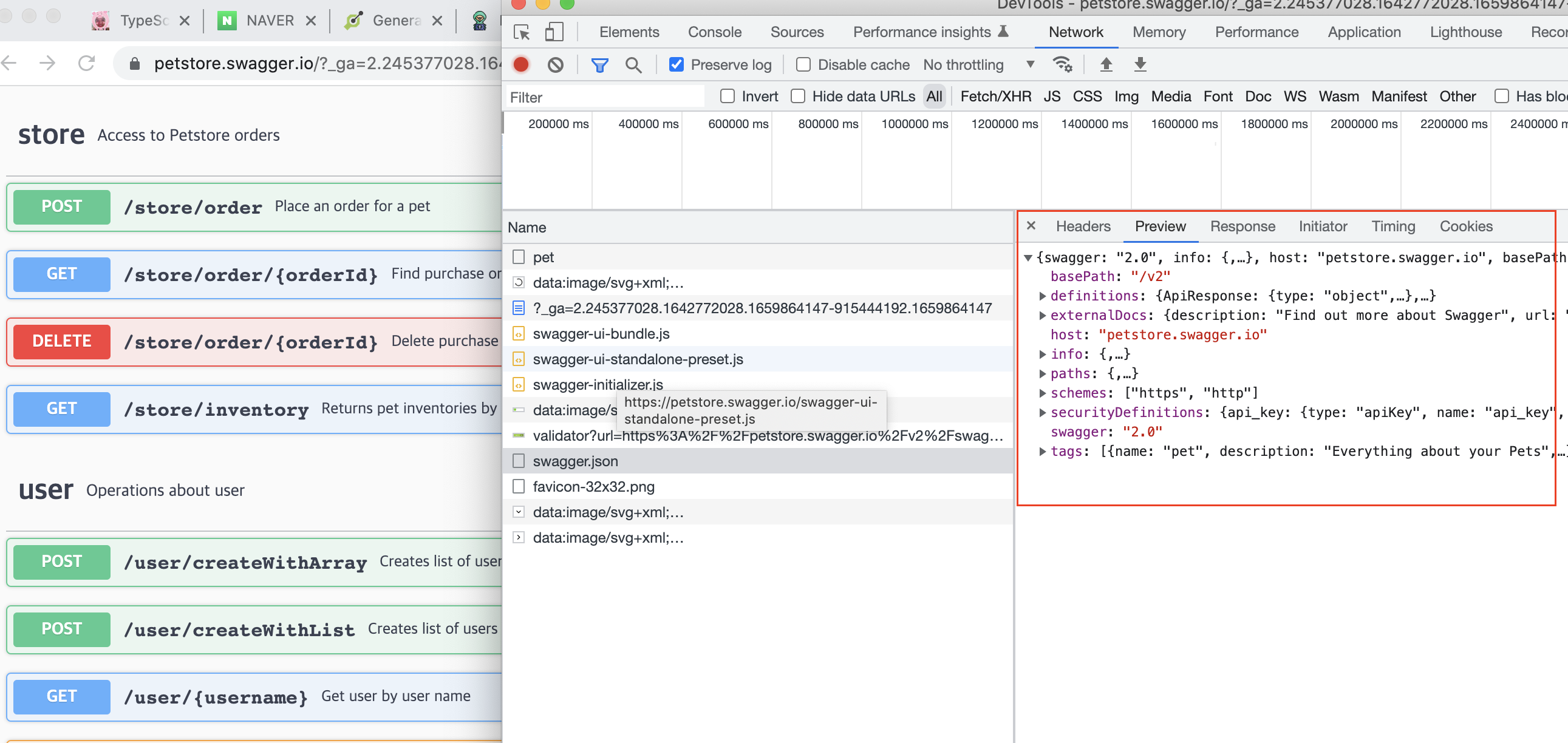Switch to the Console tab
This screenshot has width=1568, height=743.
[x=715, y=32]
